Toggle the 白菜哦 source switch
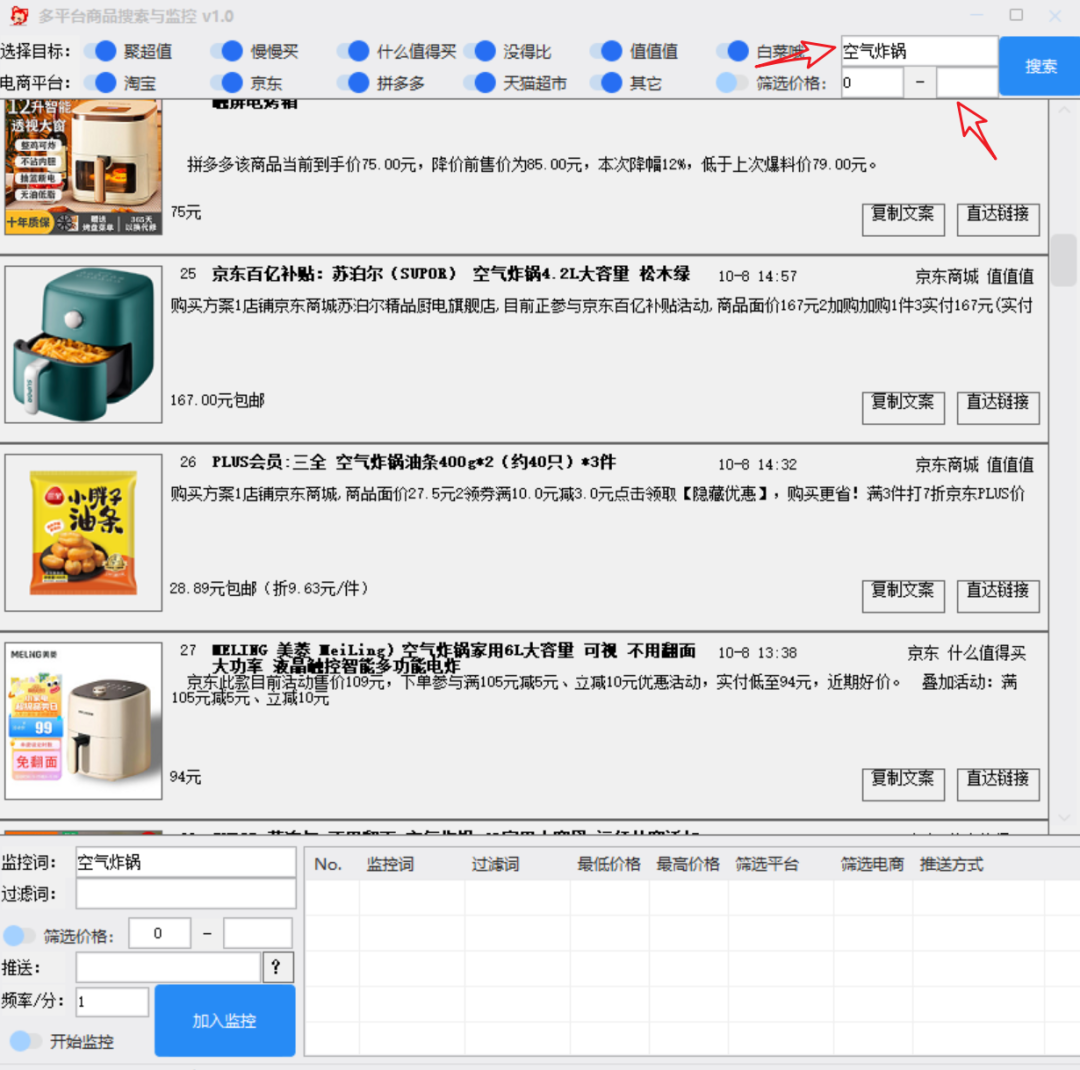This screenshot has height=1070, width=1080. (734, 51)
